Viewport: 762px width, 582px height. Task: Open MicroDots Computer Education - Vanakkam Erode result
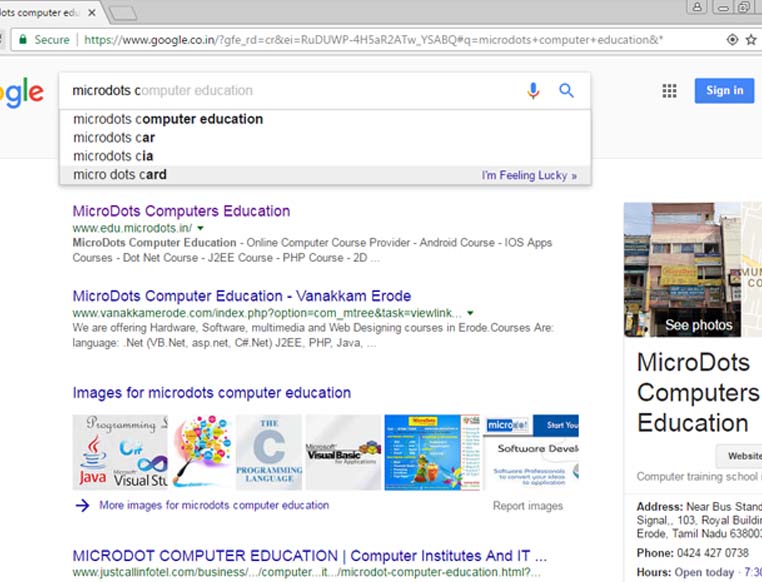242,296
